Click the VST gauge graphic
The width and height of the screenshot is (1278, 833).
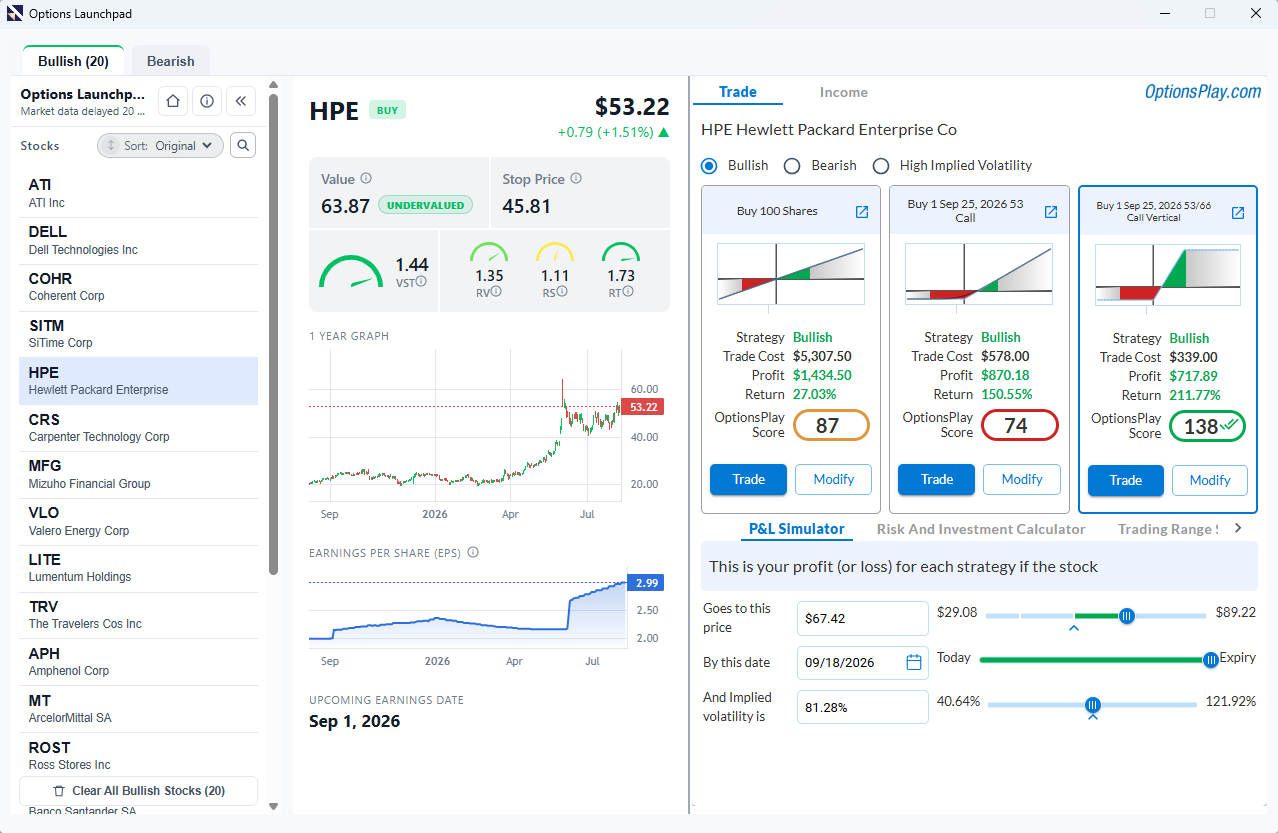(351, 271)
